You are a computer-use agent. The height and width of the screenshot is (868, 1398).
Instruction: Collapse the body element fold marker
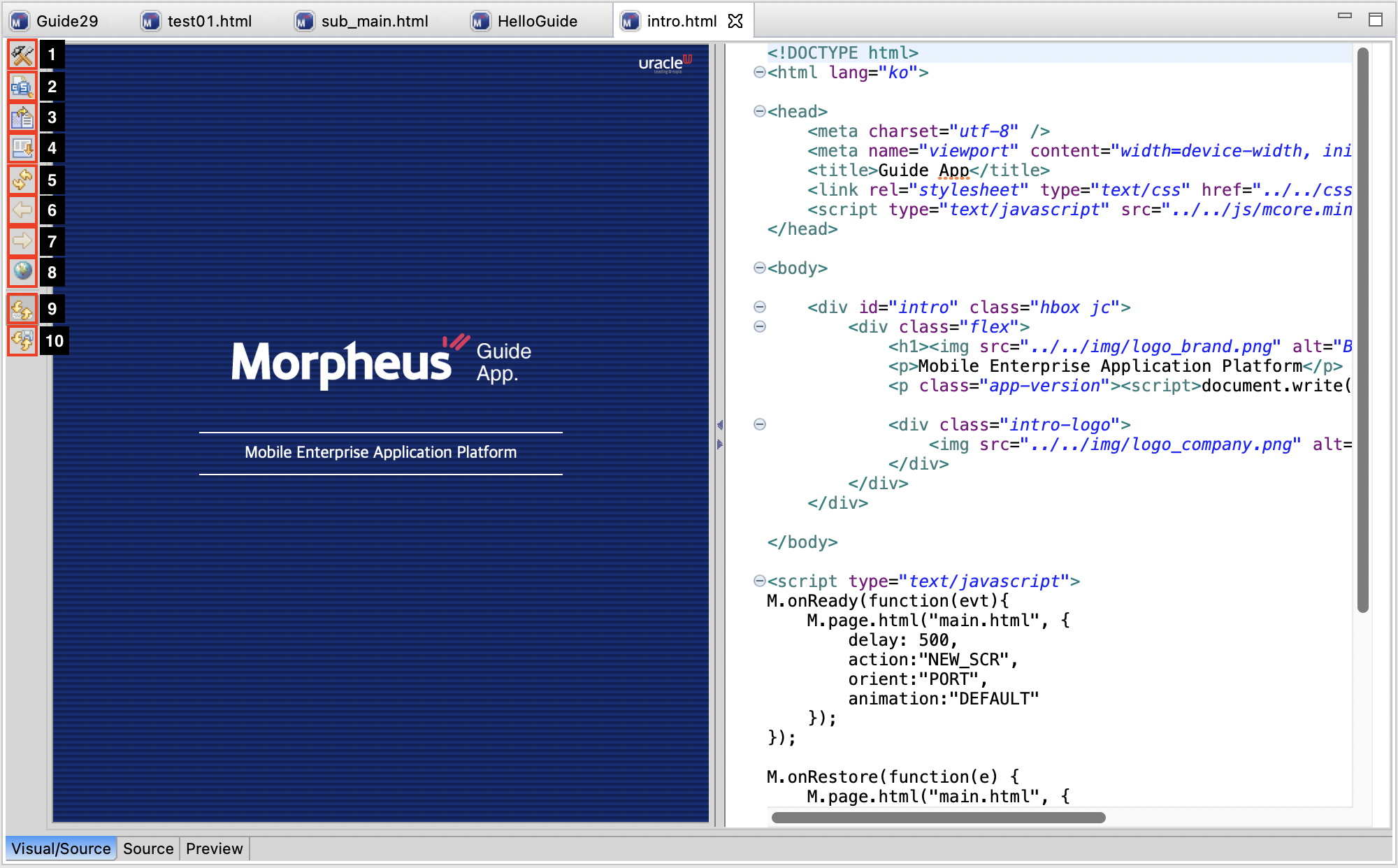pos(758,268)
